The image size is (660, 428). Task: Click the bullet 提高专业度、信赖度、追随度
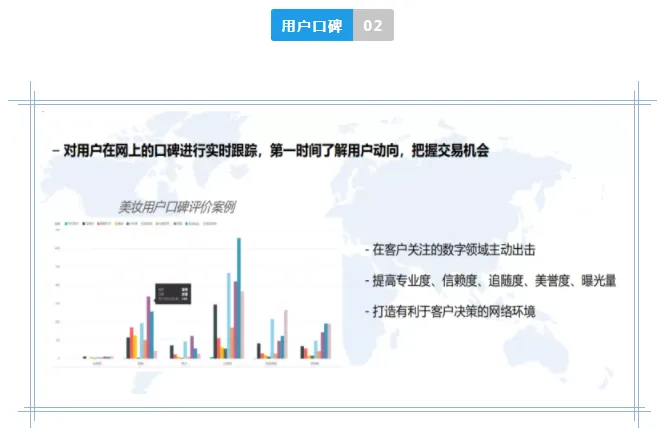coord(490,281)
